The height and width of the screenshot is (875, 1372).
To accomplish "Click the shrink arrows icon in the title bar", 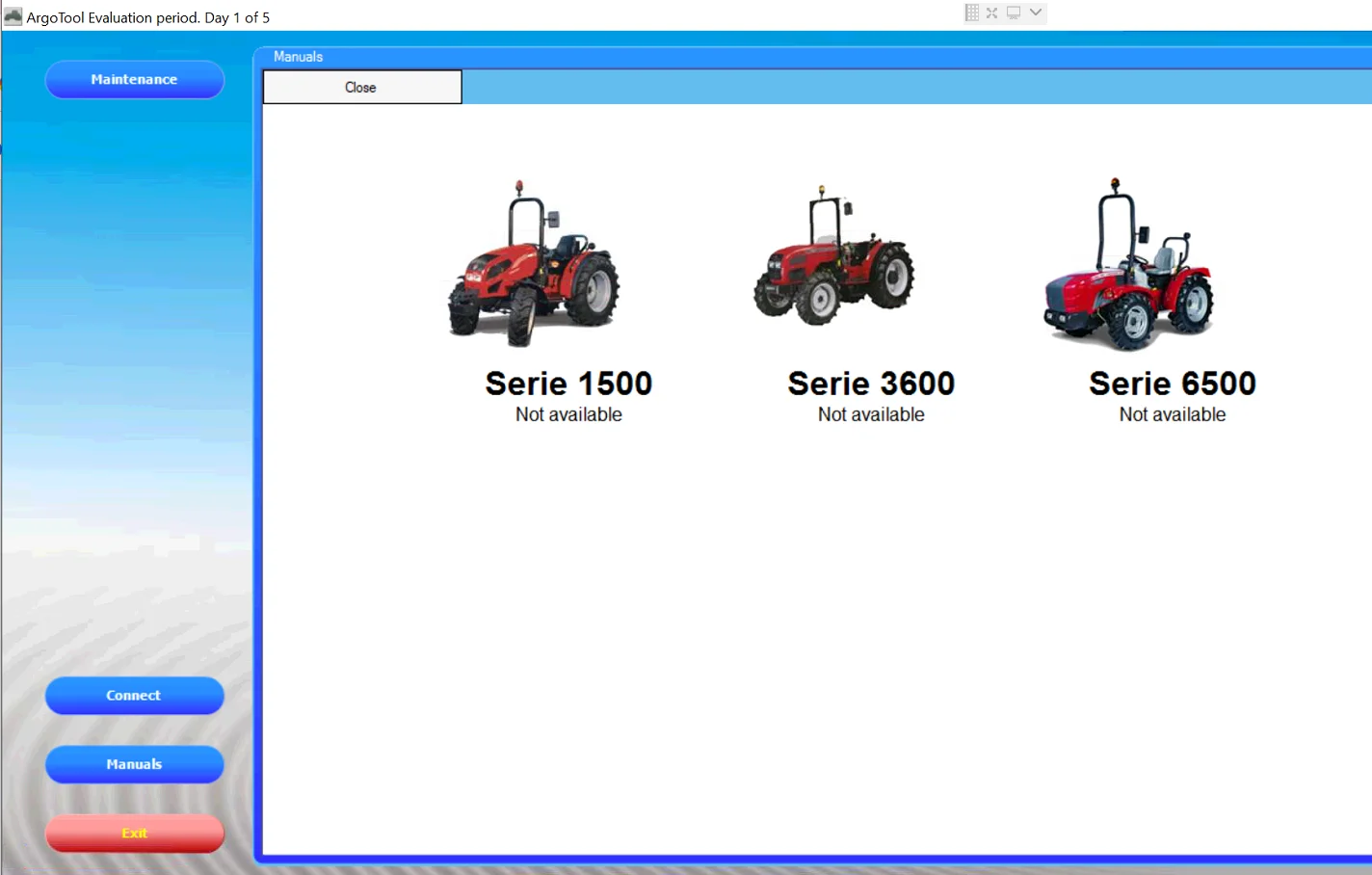I will click(991, 13).
